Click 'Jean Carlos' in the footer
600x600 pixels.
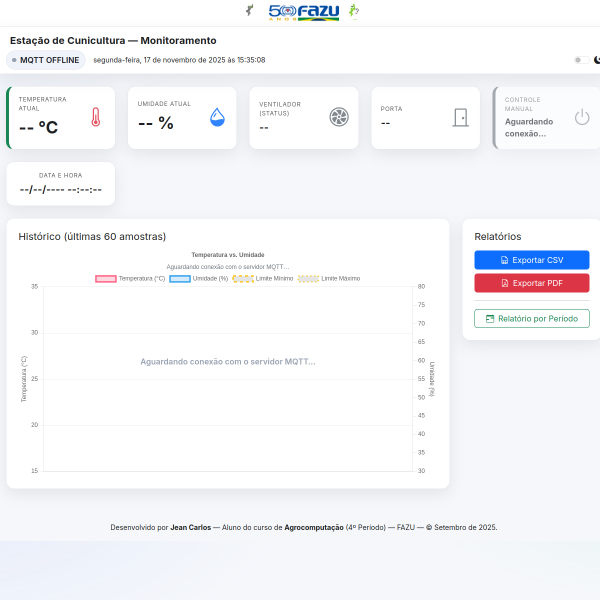pos(191,527)
